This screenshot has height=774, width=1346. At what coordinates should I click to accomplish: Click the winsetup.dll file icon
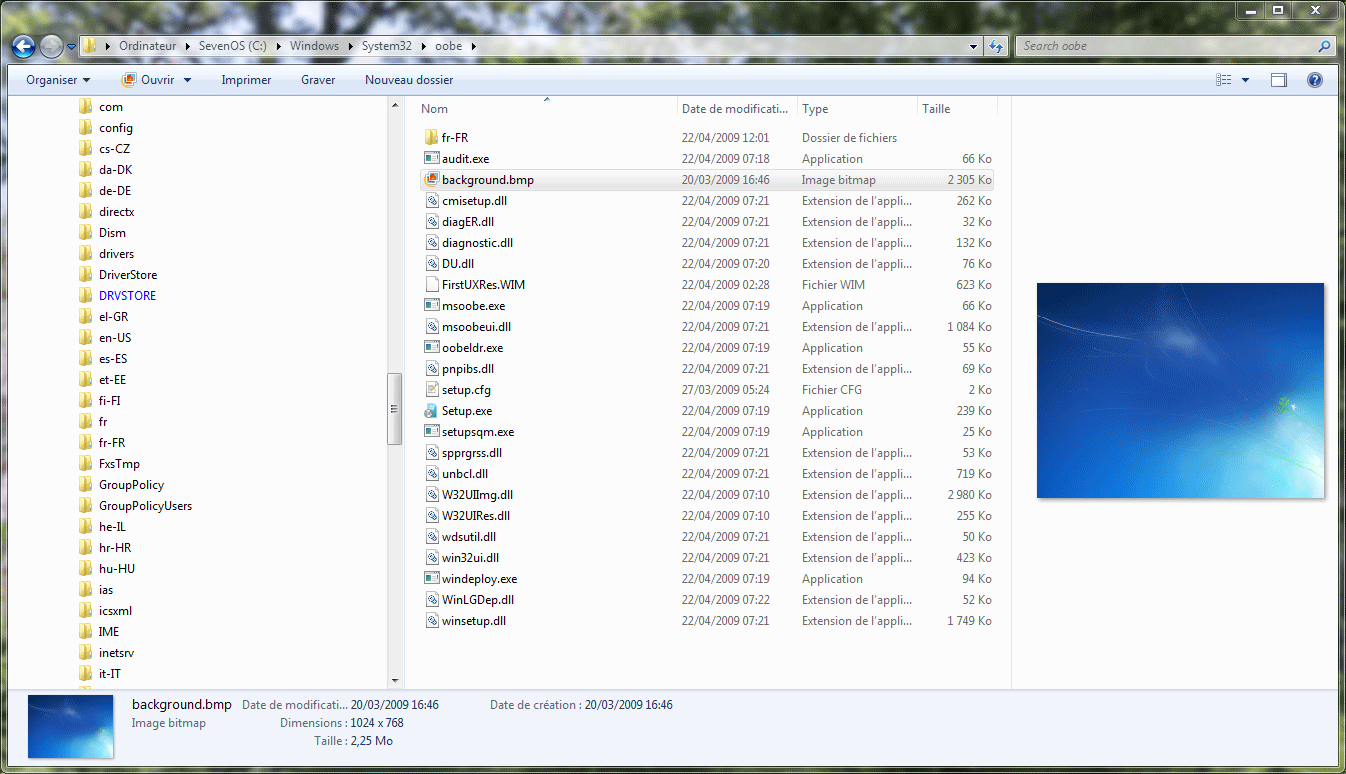(431, 621)
